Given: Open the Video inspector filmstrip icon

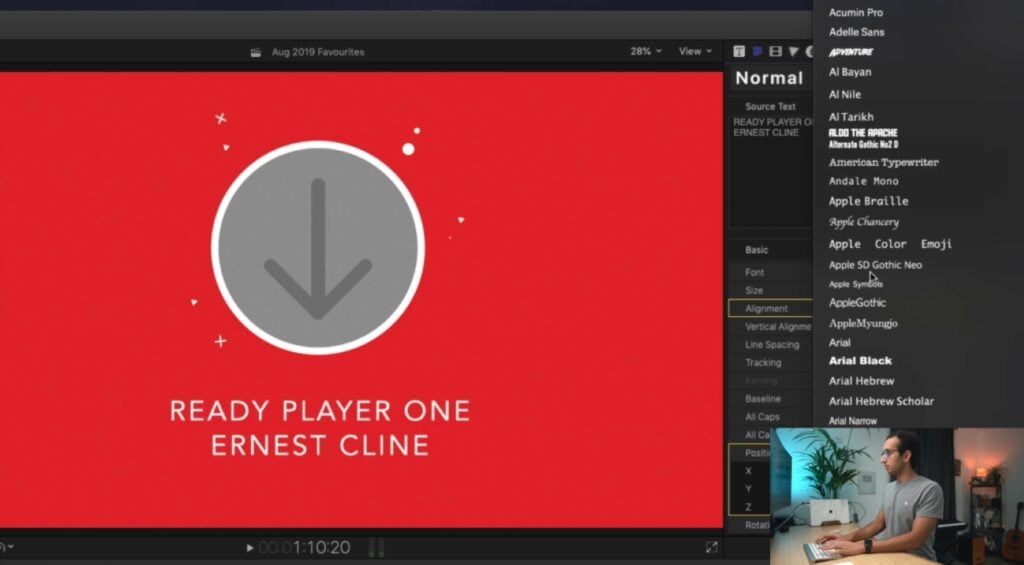Looking at the screenshot, I should click(775, 51).
